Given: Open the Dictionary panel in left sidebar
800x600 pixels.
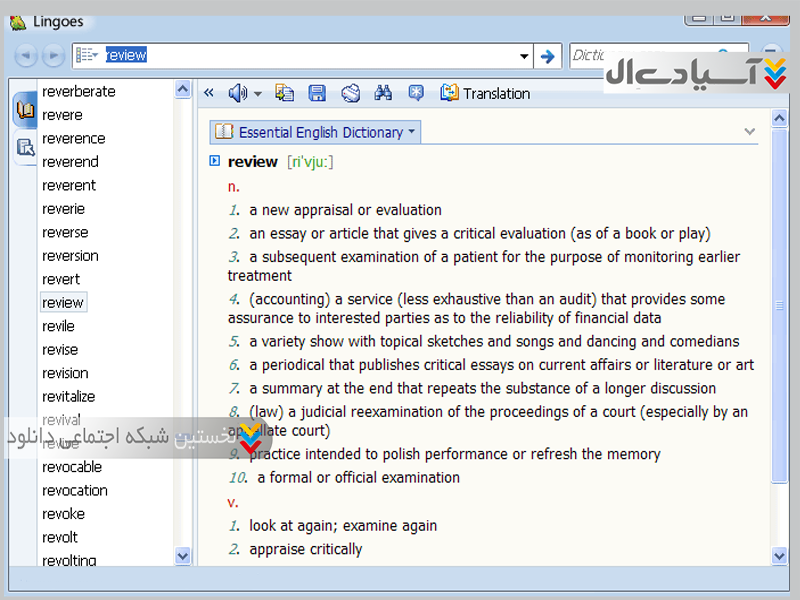Looking at the screenshot, I should click(x=25, y=109).
